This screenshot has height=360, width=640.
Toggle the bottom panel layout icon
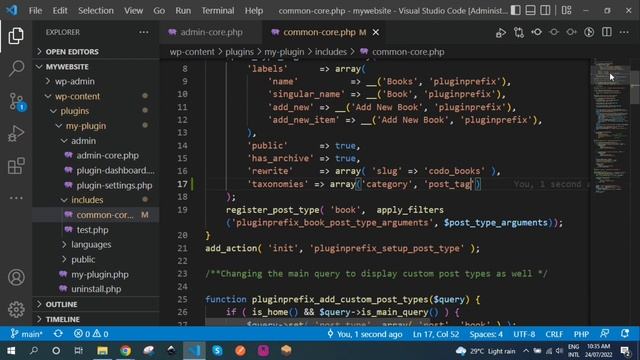click(x=530, y=10)
